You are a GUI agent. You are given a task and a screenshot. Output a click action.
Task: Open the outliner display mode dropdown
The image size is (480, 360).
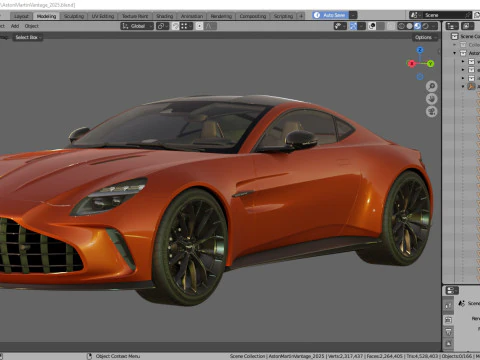pos(467,26)
